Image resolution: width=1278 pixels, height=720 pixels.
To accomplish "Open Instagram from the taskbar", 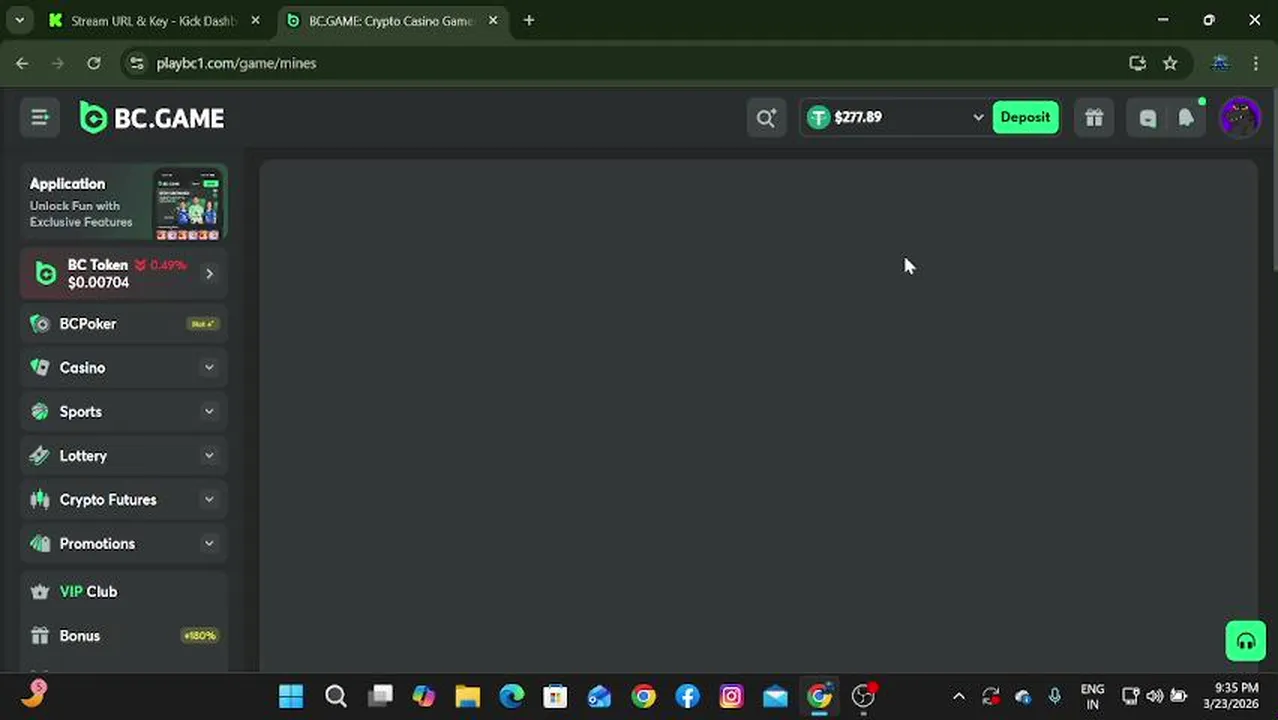I will (x=731, y=696).
